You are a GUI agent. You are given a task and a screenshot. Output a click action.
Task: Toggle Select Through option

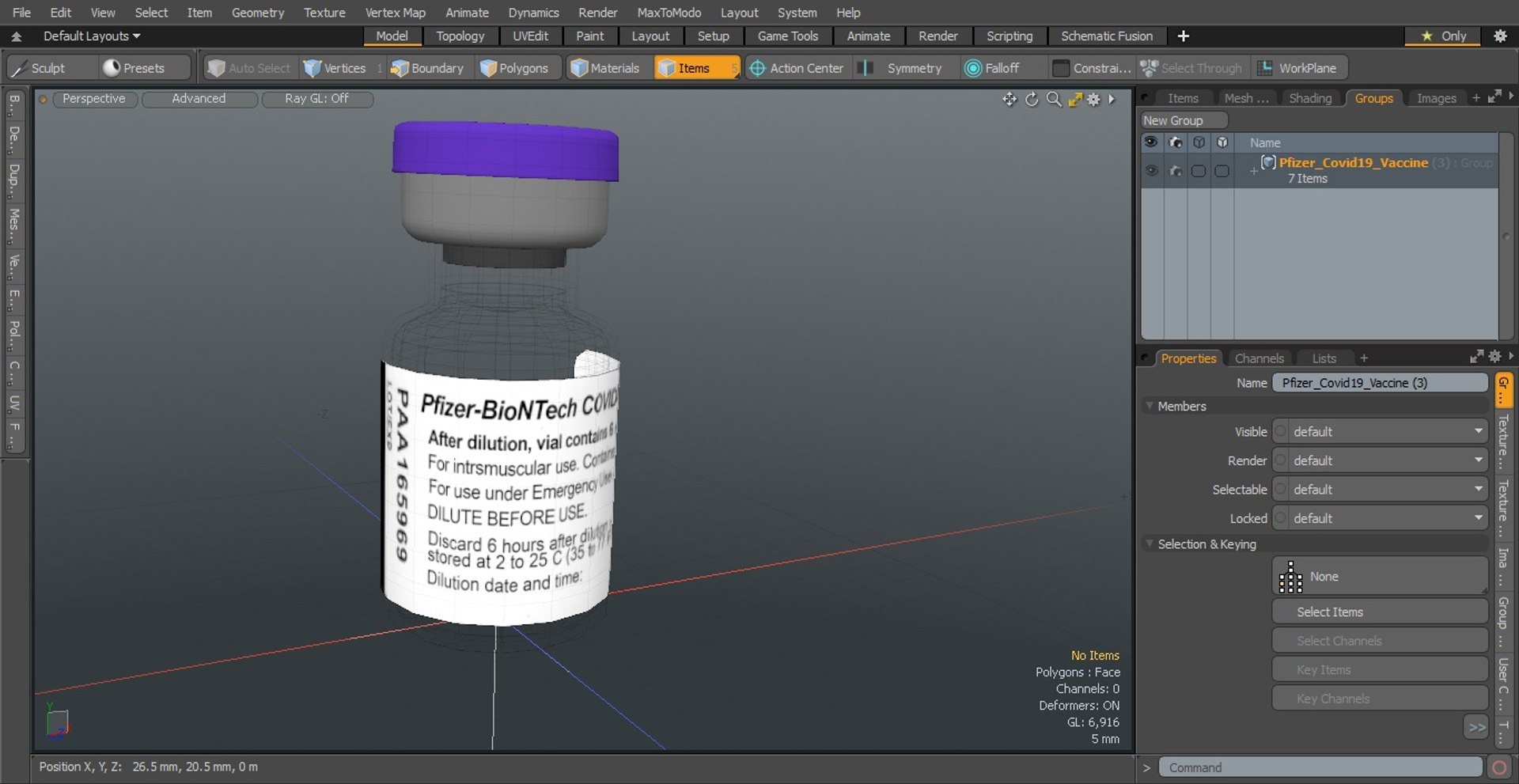click(x=1192, y=68)
